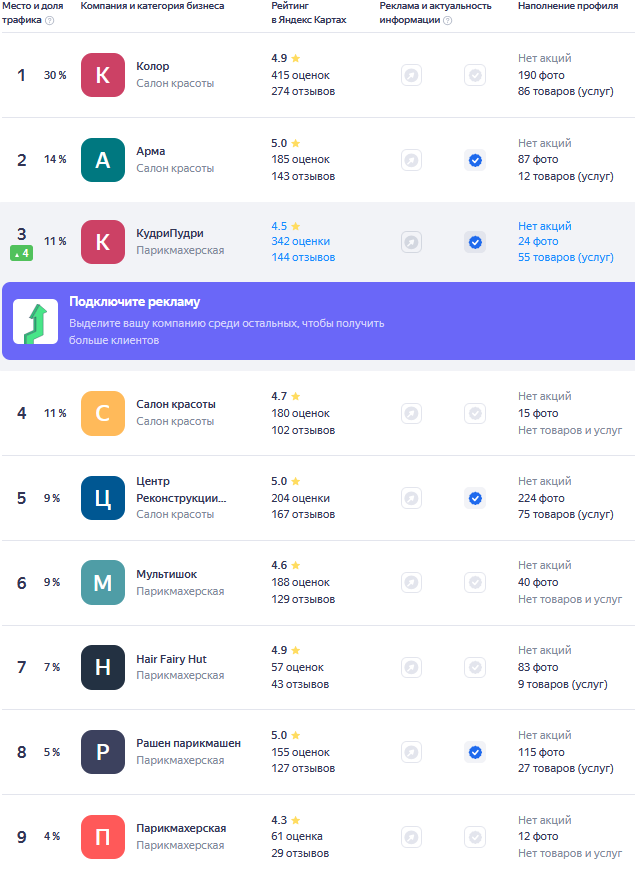
Task: Click the '61 оценка' text
Action: point(297,836)
